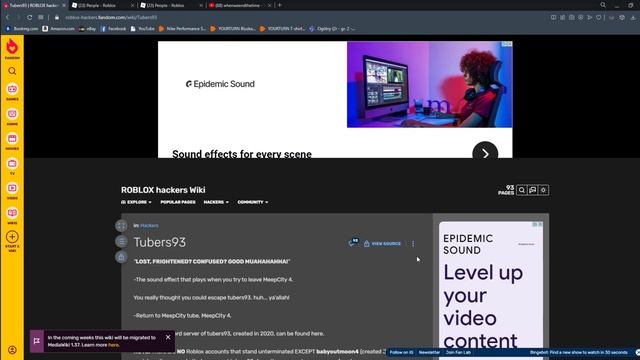This screenshot has height=360, width=640.
Task: Dismiss the MediaWiki migration notice
Action: tap(168, 337)
